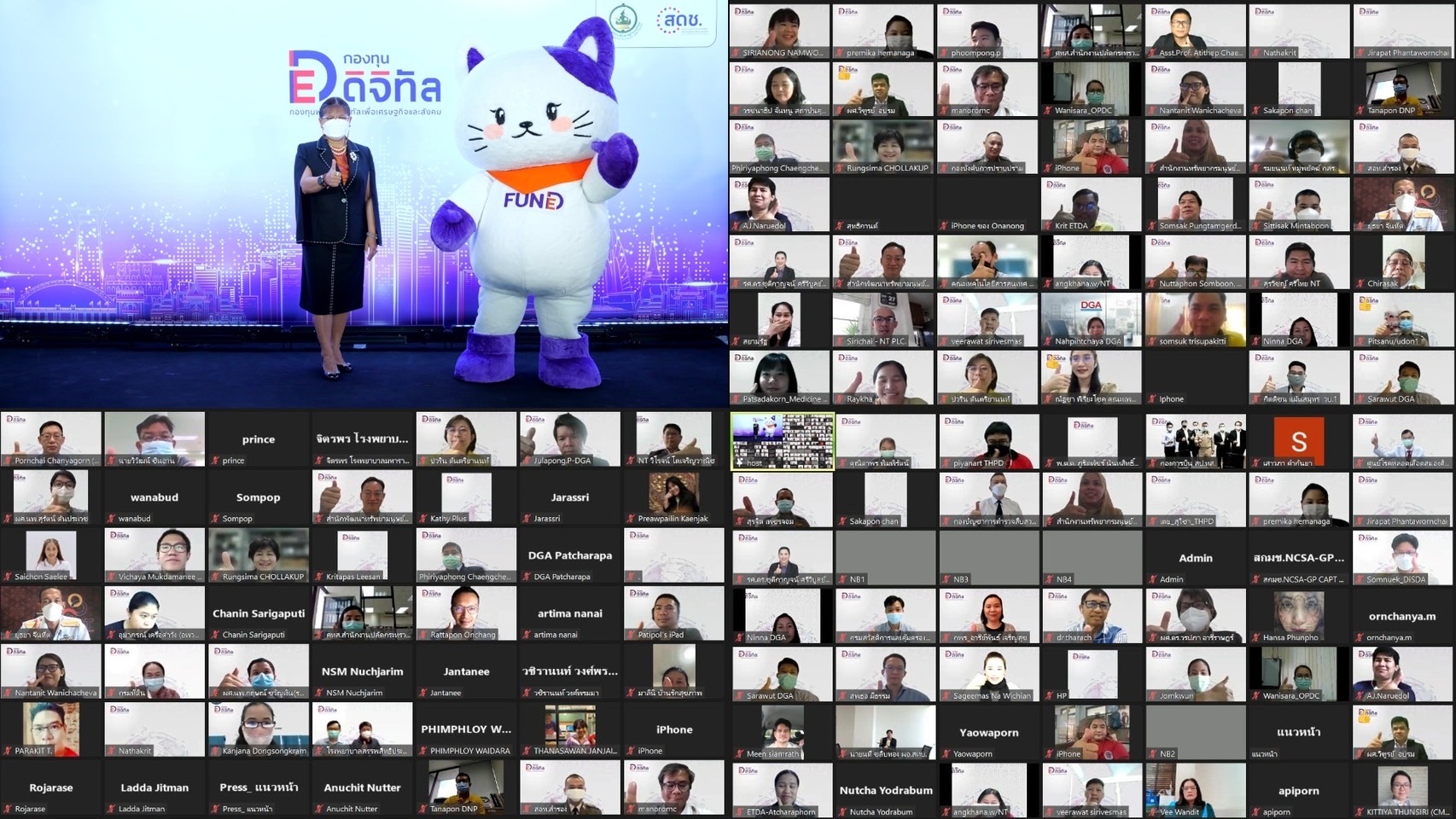Click the 'Raykha' video tile
The height and width of the screenshot is (819, 1456).
pyautogui.click(x=883, y=377)
